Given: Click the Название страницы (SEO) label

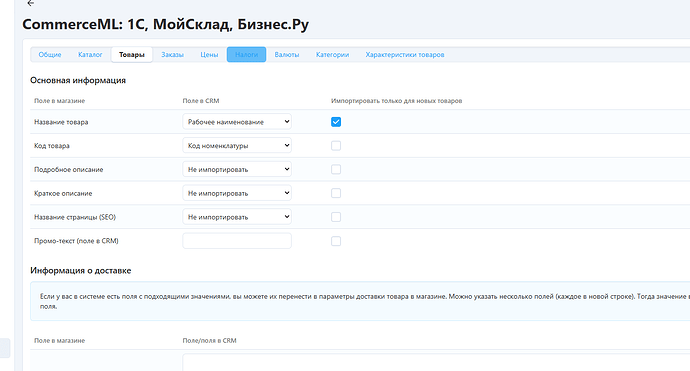Looking at the screenshot, I should pyautogui.click(x=75, y=217).
